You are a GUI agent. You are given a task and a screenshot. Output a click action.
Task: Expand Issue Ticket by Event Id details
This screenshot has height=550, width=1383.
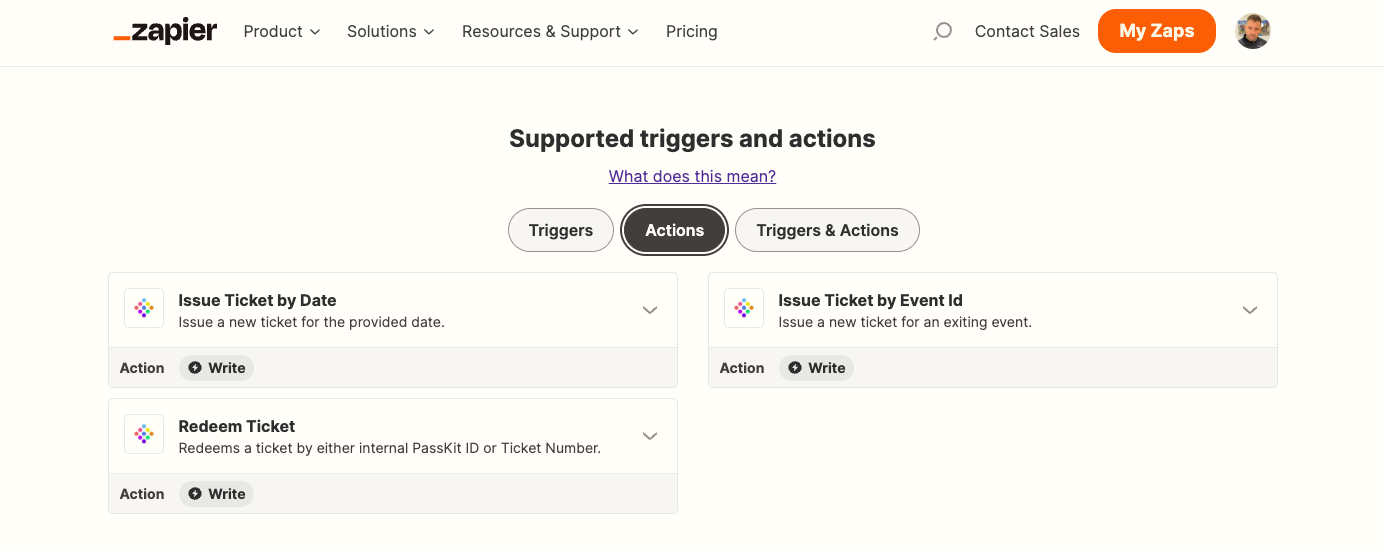[1250, 310]
